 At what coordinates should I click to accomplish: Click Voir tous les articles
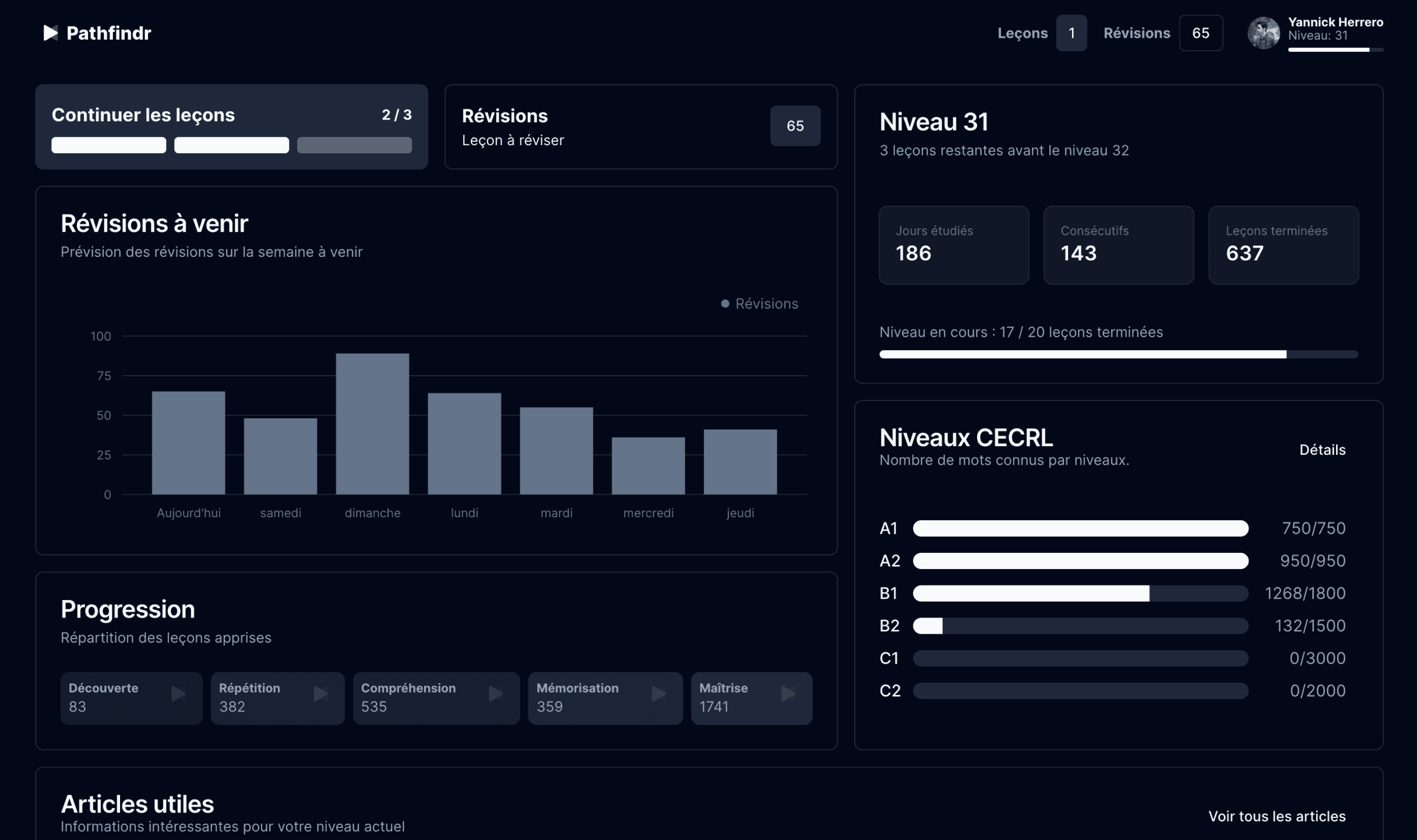coord(1278,816)
